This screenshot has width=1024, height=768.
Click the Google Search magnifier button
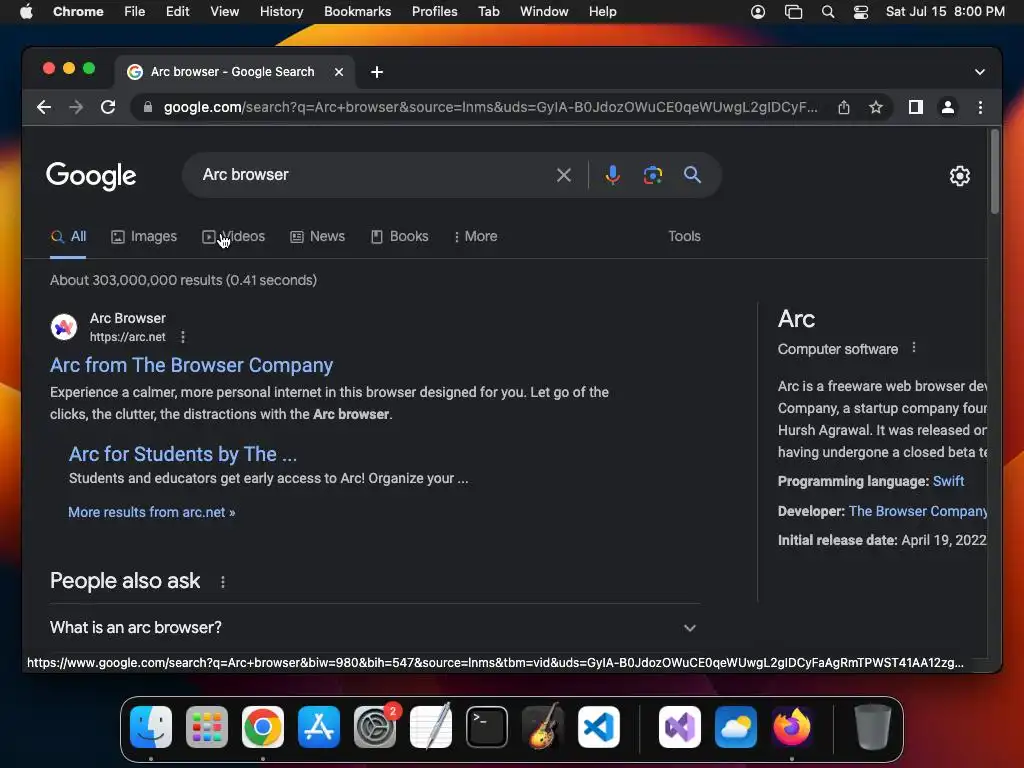point(692,175)
